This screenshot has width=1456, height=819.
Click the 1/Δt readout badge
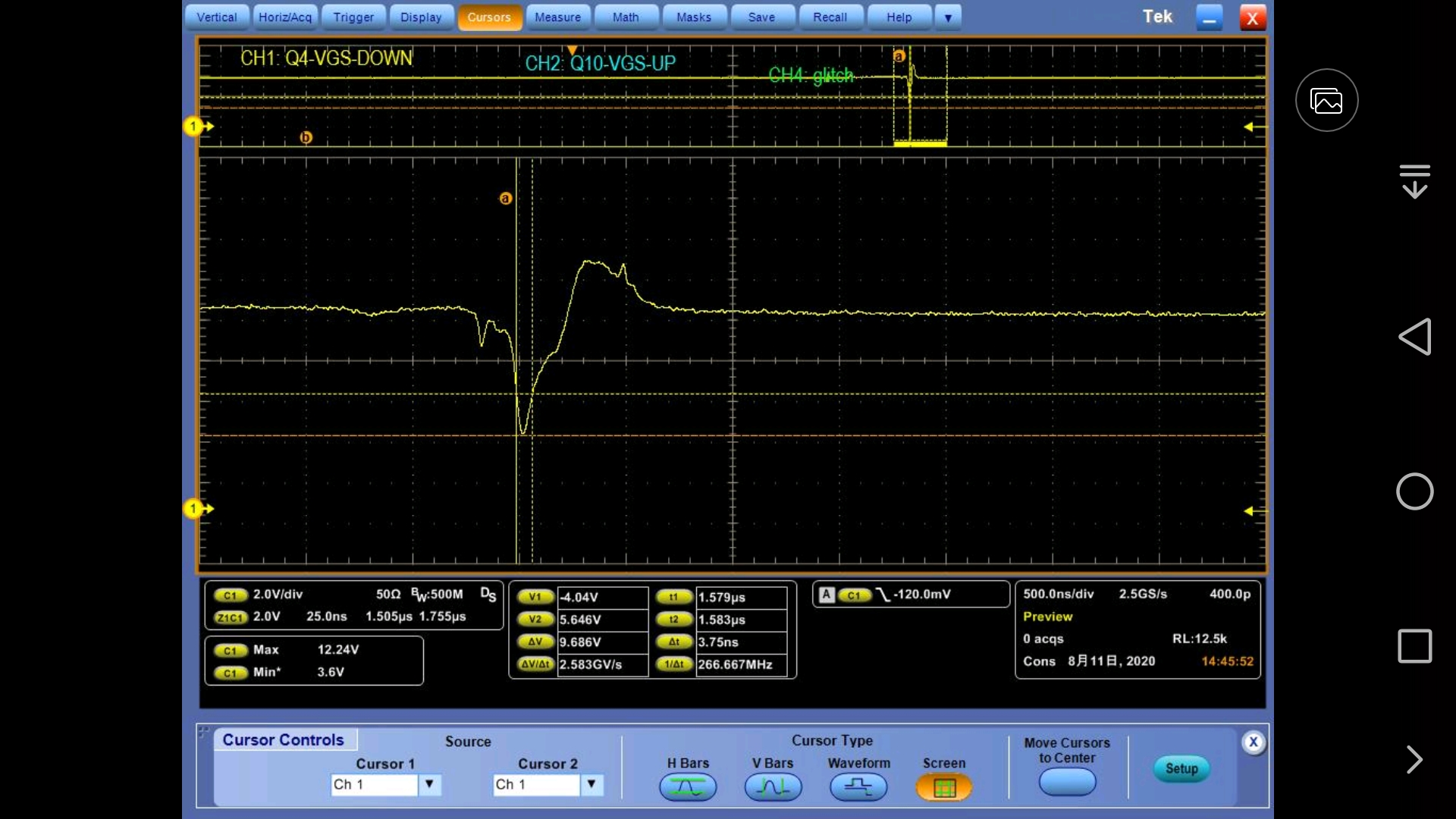pos(674,664)
